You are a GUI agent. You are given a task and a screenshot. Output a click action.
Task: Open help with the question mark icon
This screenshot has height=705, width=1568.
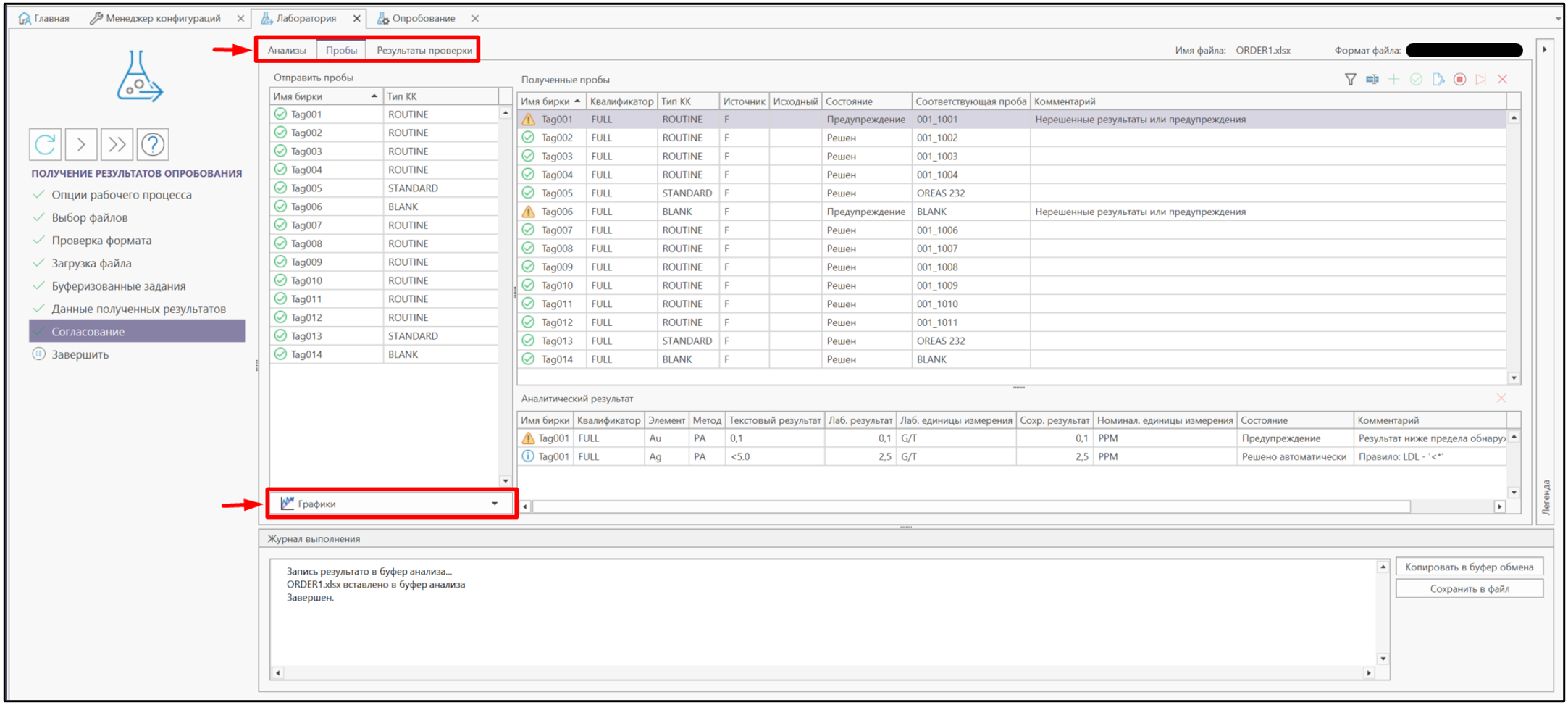(153, 145)
